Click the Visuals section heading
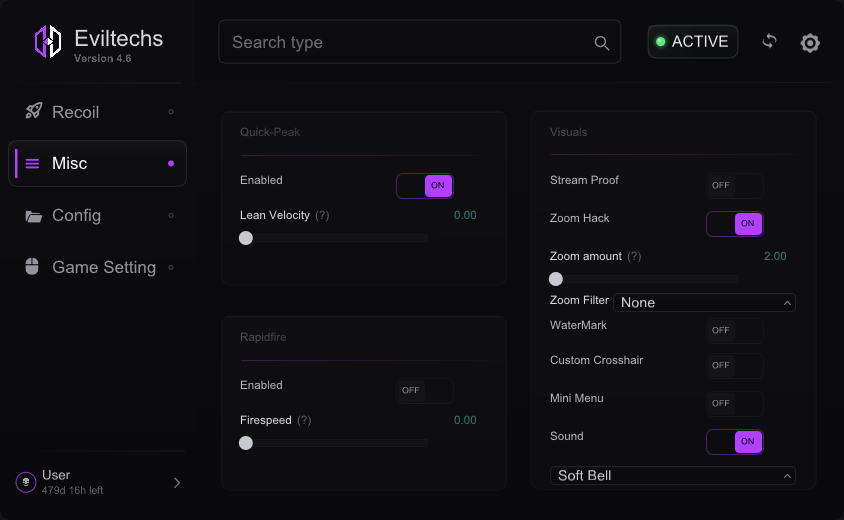 tap(568, 132)
